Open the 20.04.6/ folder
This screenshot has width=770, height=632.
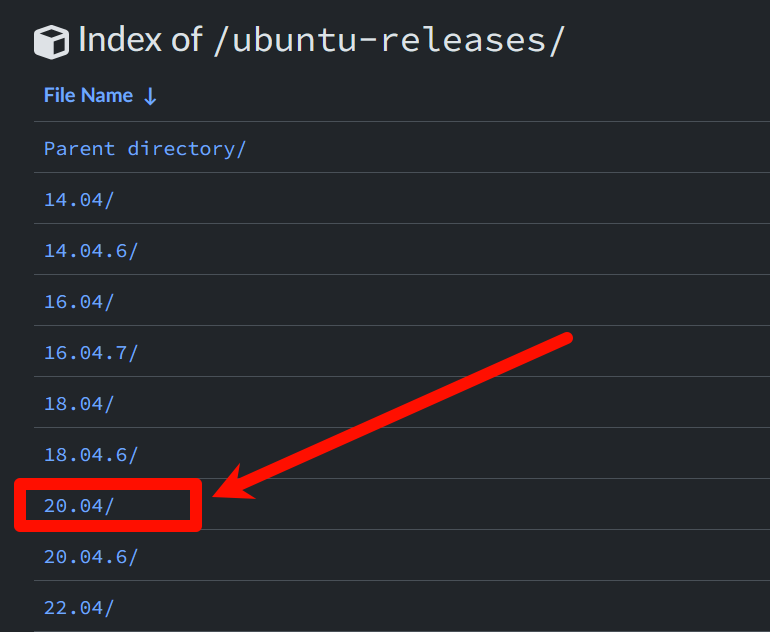(x=91, y=557)
